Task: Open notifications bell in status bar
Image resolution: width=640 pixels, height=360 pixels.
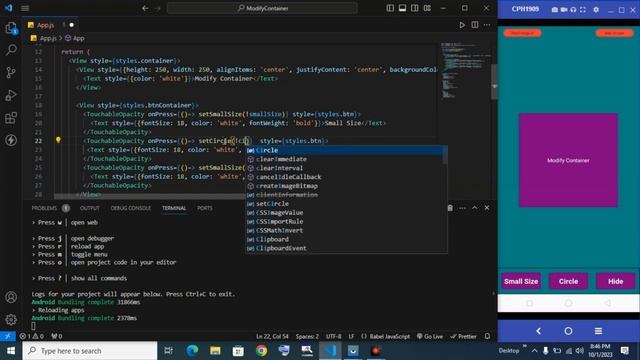Action: tap(487, 336)
